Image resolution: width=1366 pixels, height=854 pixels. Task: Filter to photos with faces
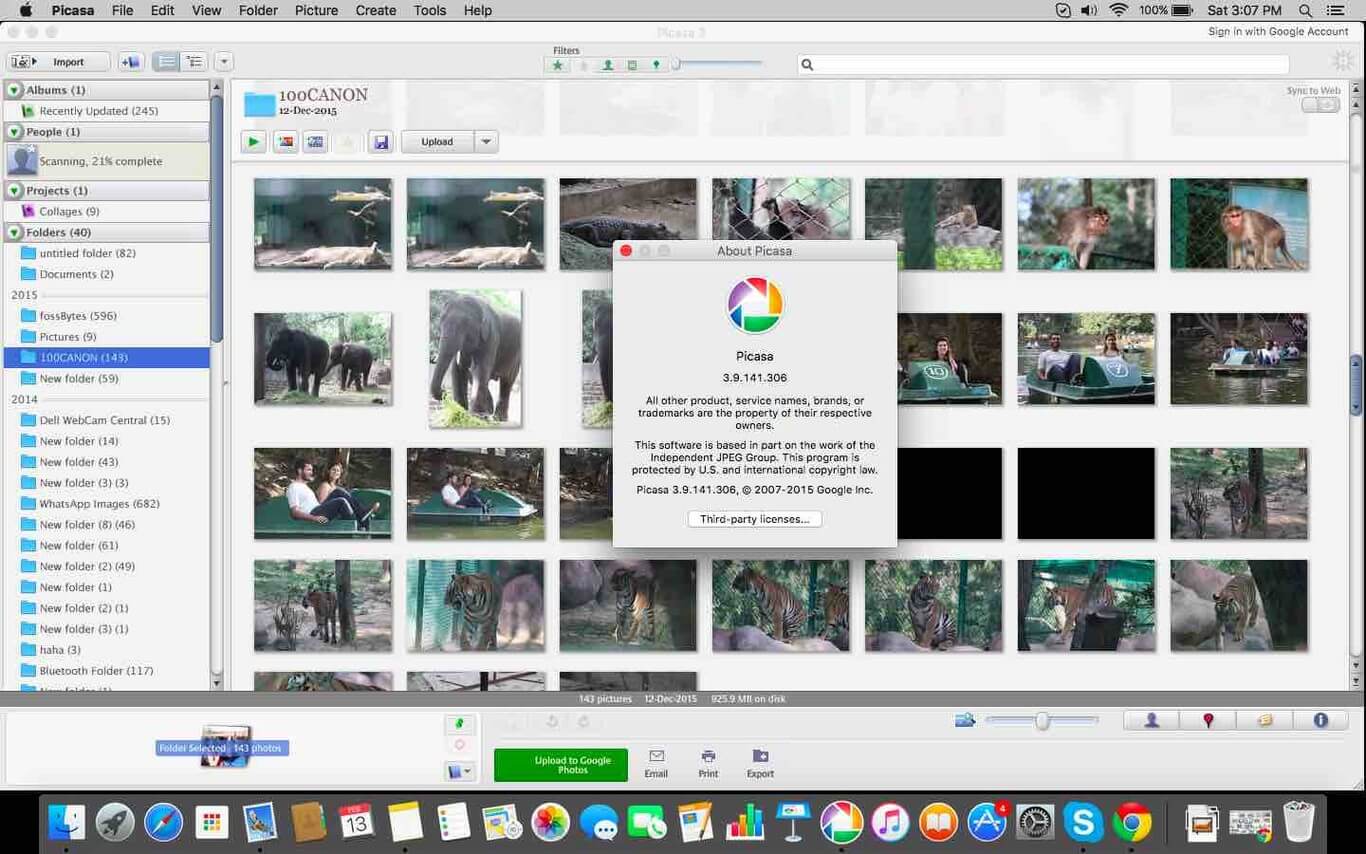pyautogui.click(x=608, y=65)
